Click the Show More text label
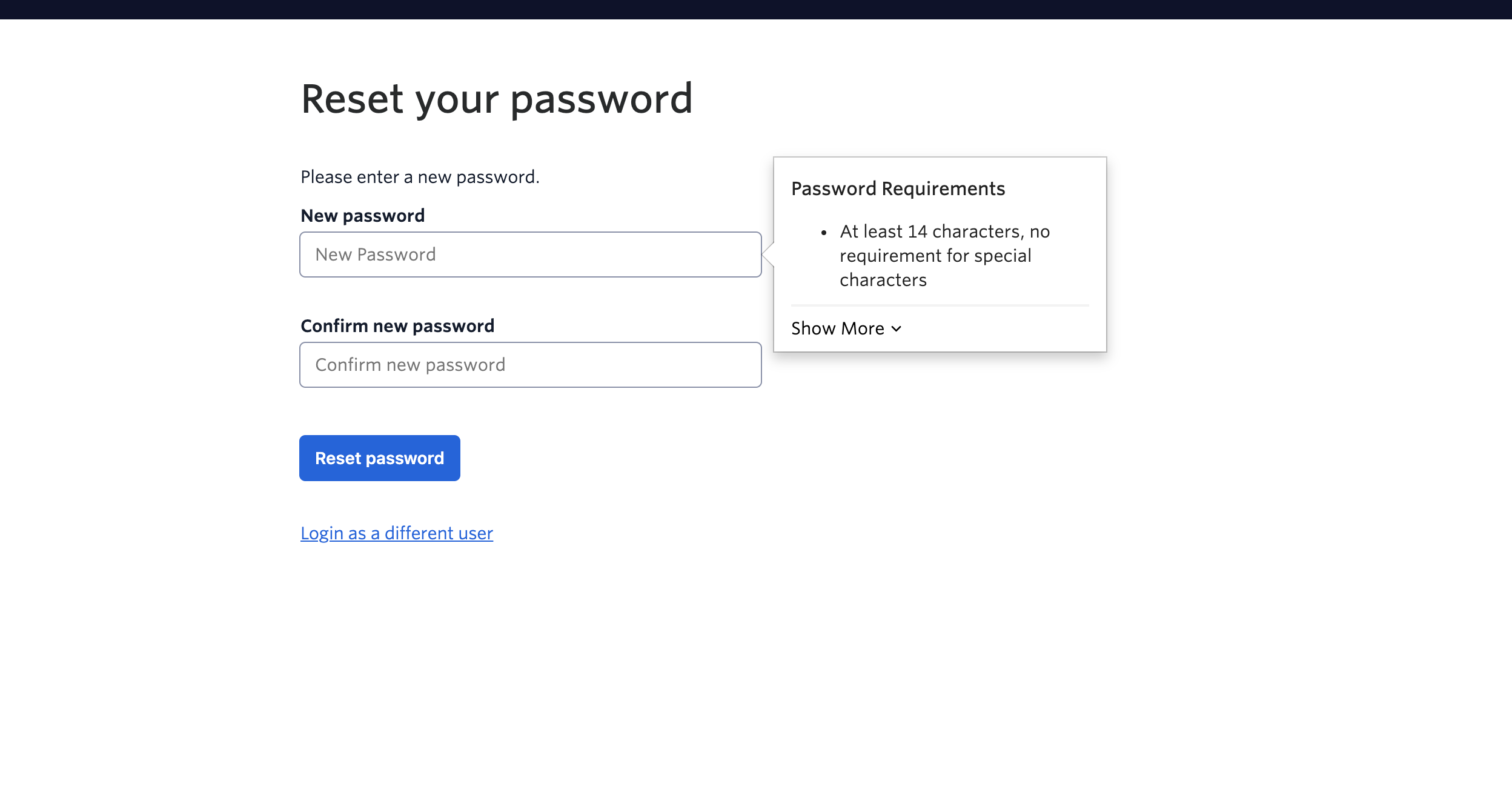 [x=839, y=328]
